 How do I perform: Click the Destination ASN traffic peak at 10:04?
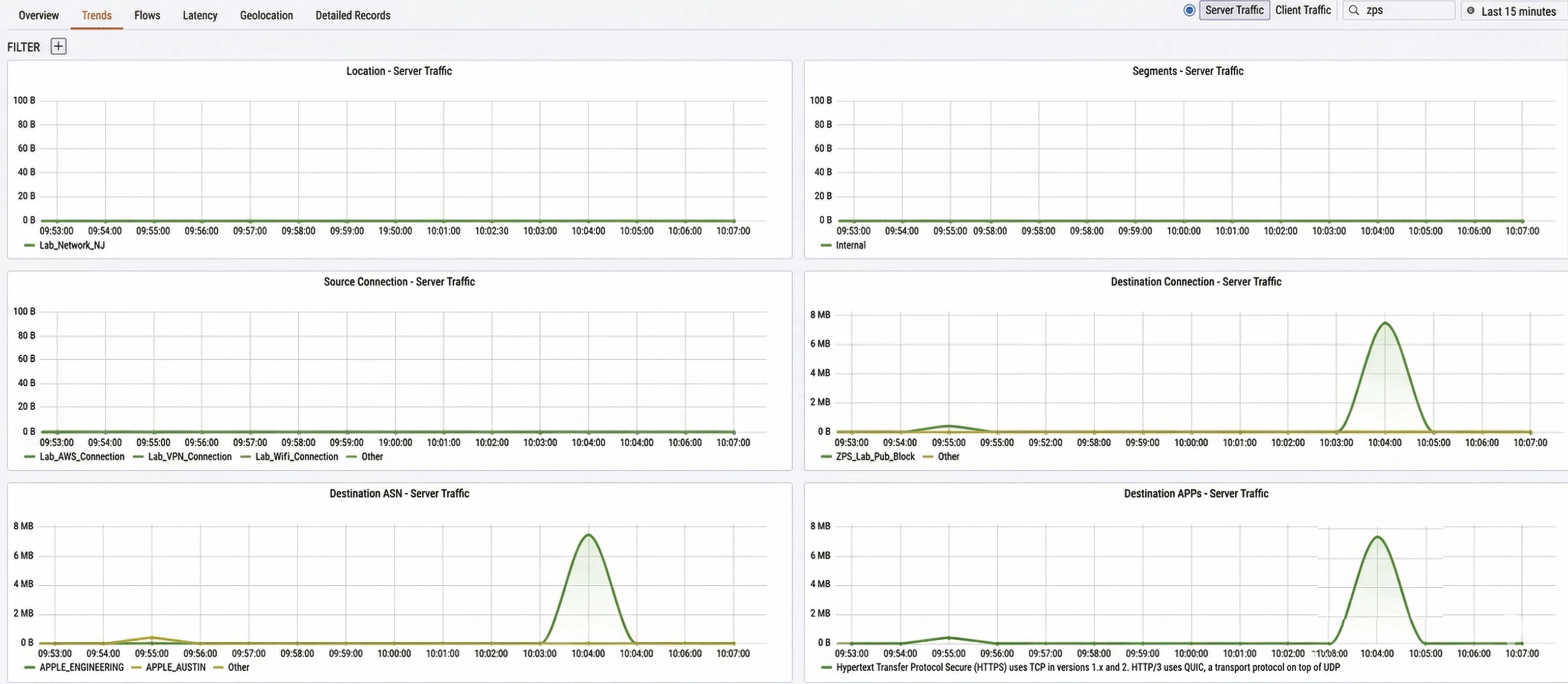click(x=588, y=535)
